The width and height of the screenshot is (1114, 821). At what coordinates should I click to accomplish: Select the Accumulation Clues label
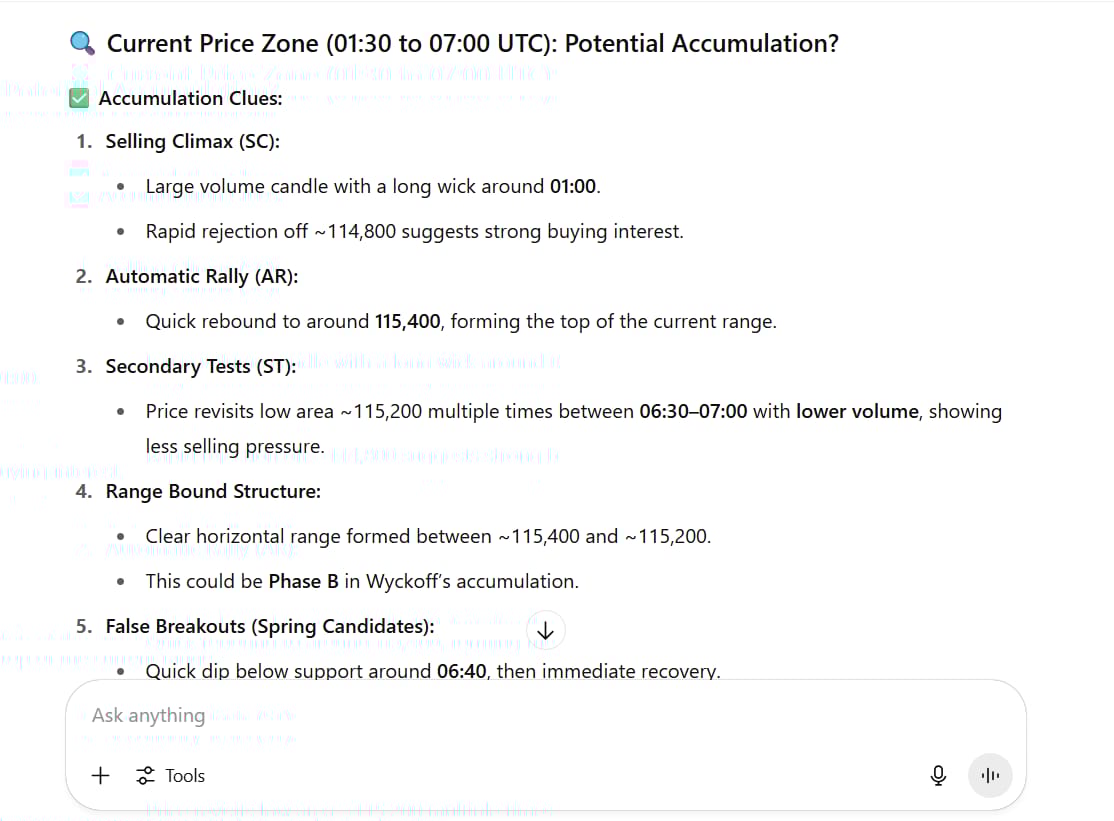(x=190, y=98)
